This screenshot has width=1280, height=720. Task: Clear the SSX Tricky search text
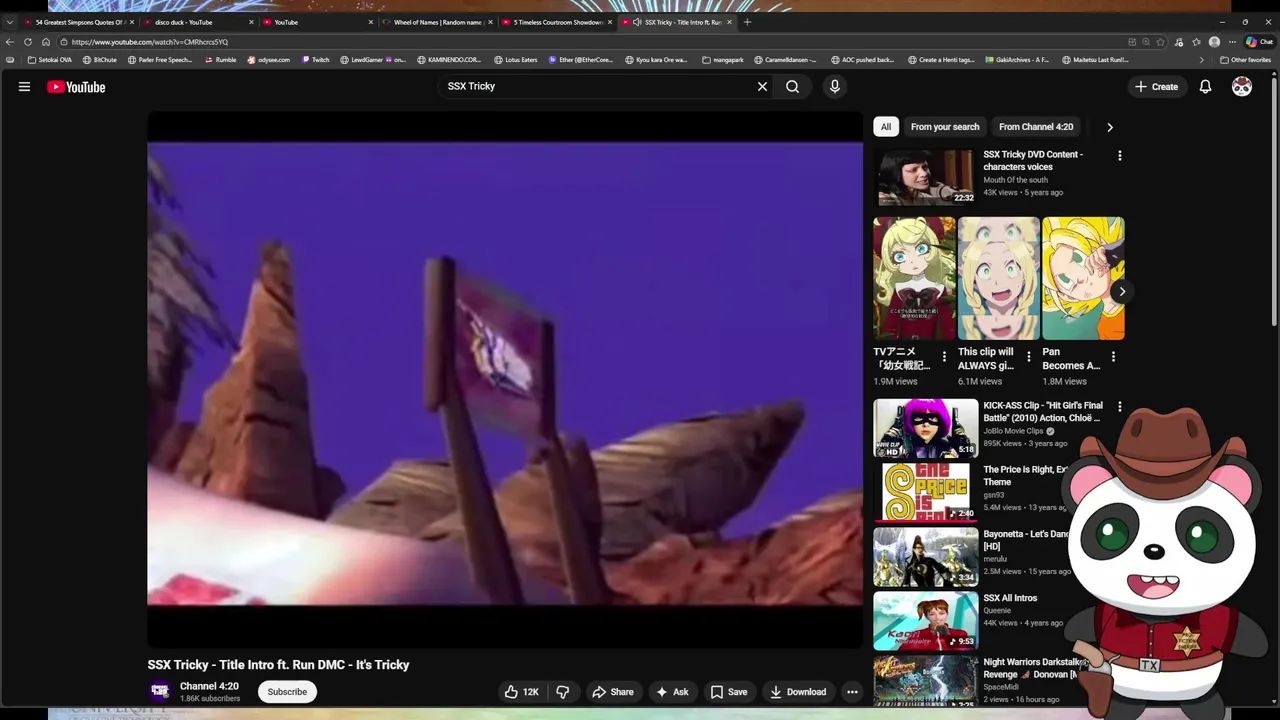coord(762,87)
